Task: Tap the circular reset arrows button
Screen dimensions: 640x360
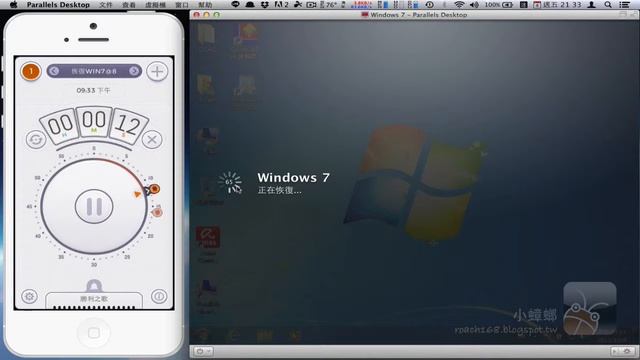Action: pyautogui.click(x=36, y=140)
